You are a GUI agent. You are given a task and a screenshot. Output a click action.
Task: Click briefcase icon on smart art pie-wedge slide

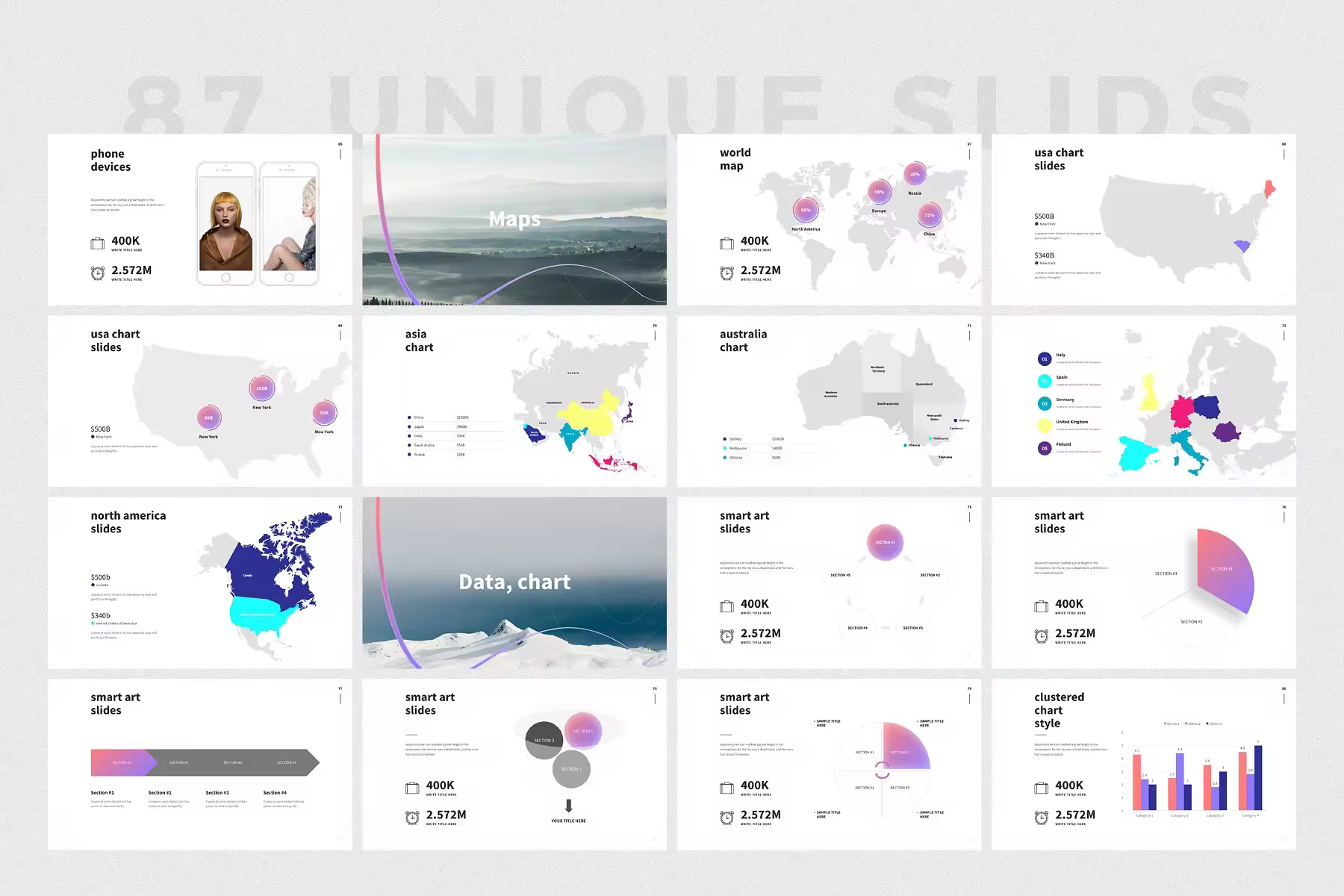[1042, 606]
